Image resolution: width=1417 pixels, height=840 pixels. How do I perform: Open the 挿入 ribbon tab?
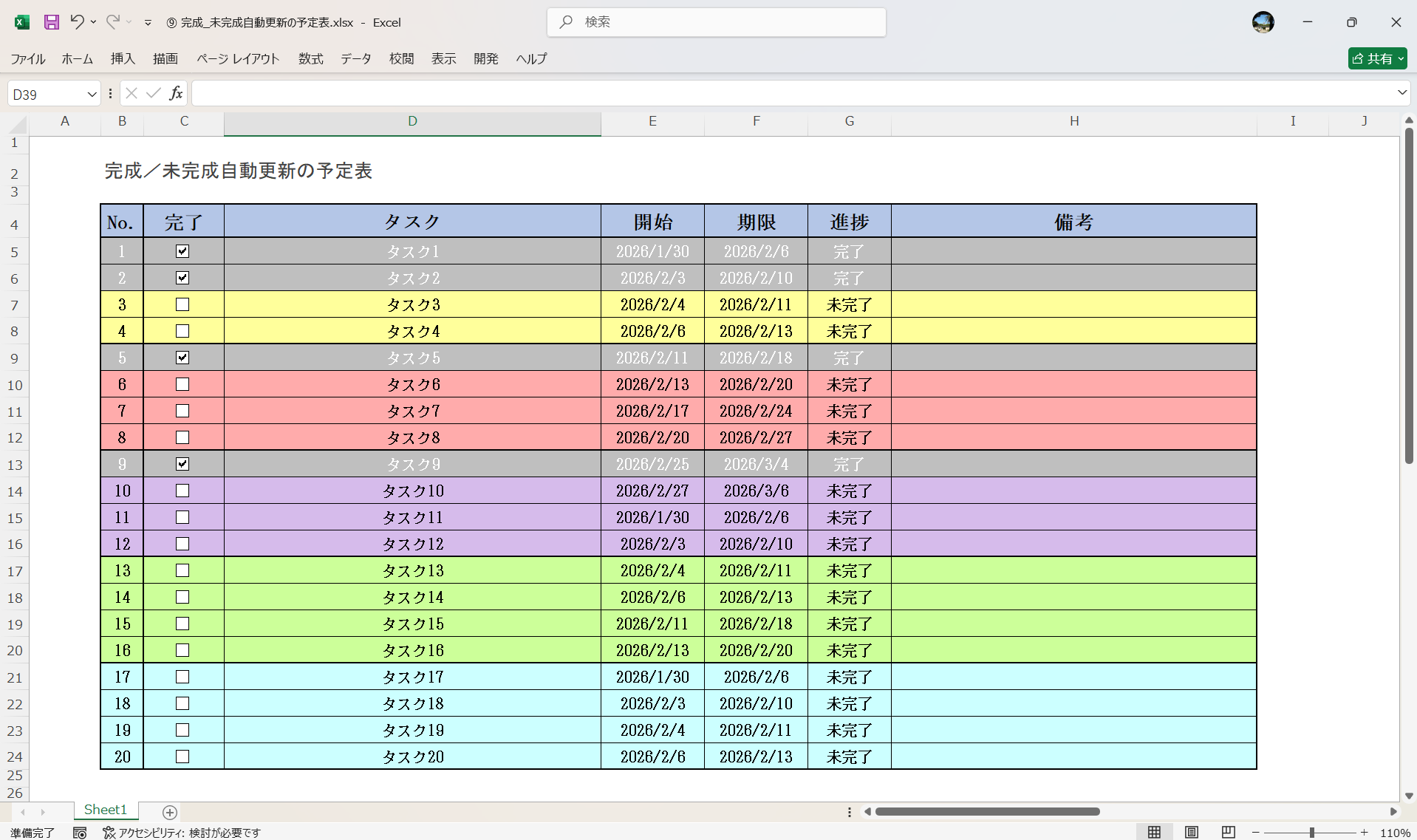tap(122, 58)
